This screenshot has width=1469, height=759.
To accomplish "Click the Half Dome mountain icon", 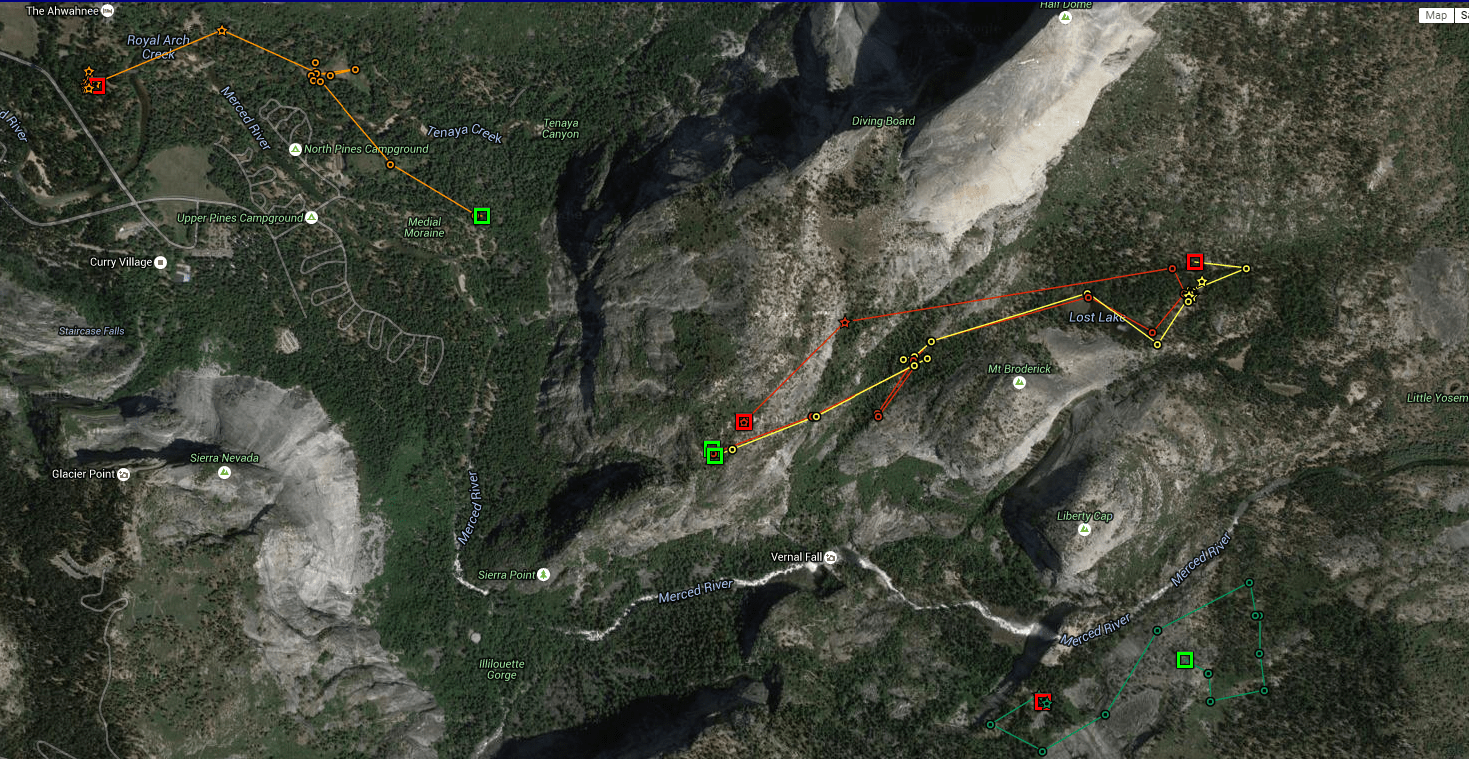I will pyautogui.click(x=1066, y=17).
